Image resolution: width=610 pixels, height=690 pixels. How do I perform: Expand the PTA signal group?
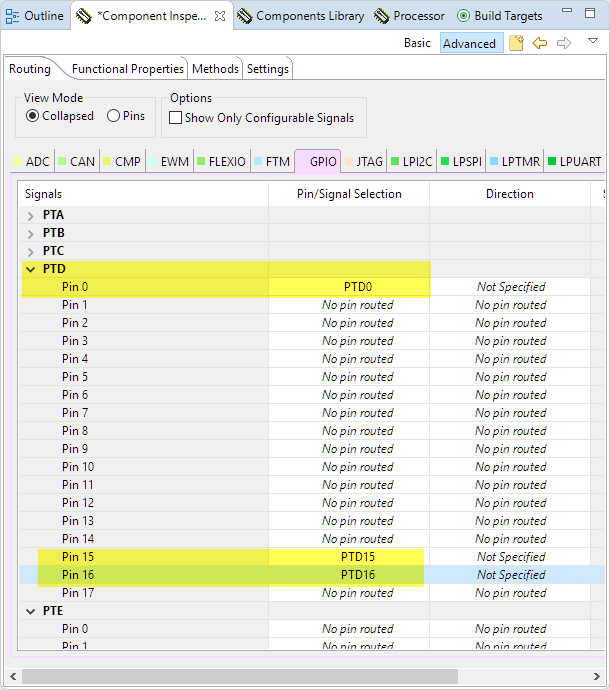point(31,215)
